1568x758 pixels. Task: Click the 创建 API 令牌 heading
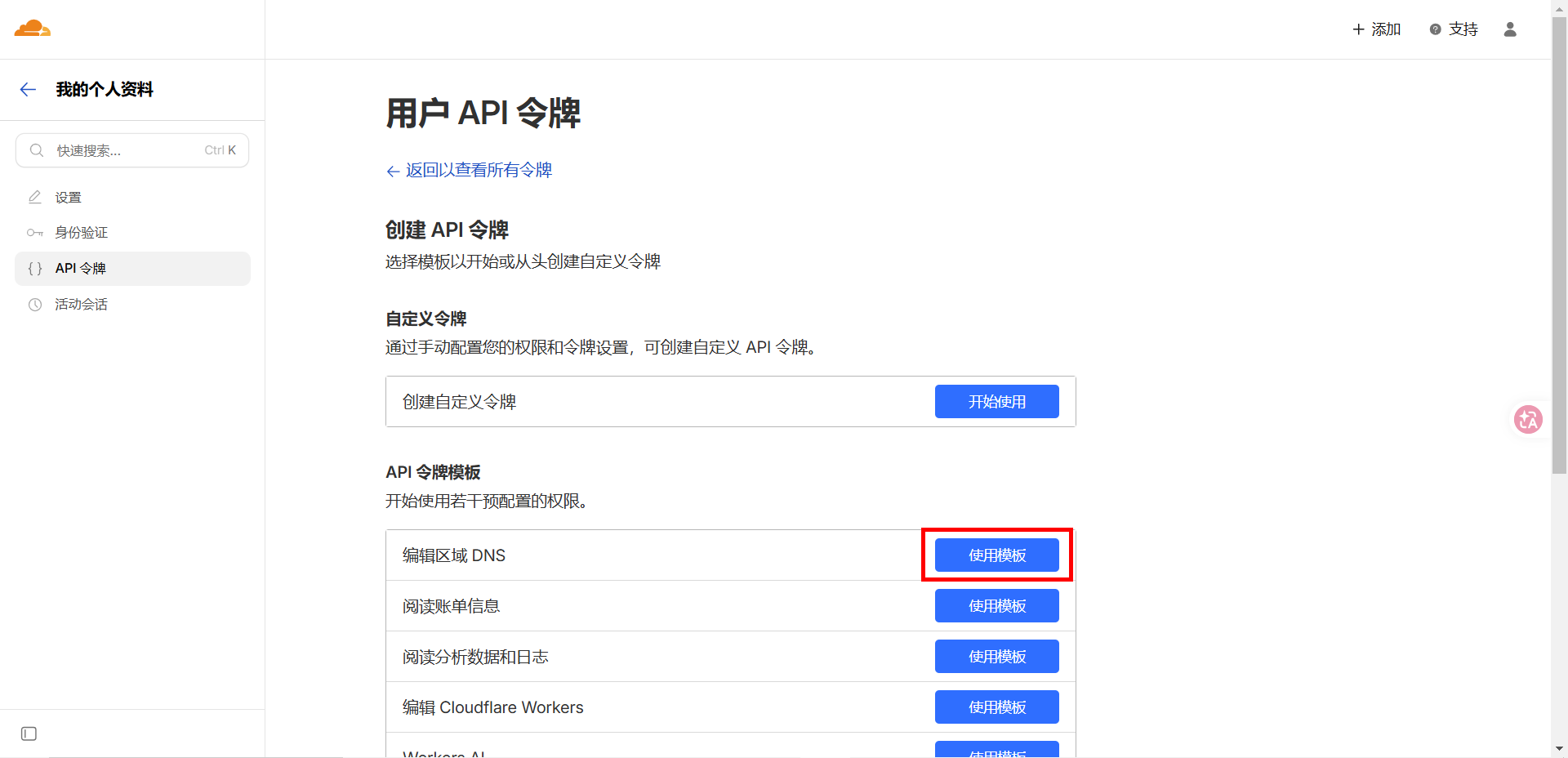pos(447,230)
